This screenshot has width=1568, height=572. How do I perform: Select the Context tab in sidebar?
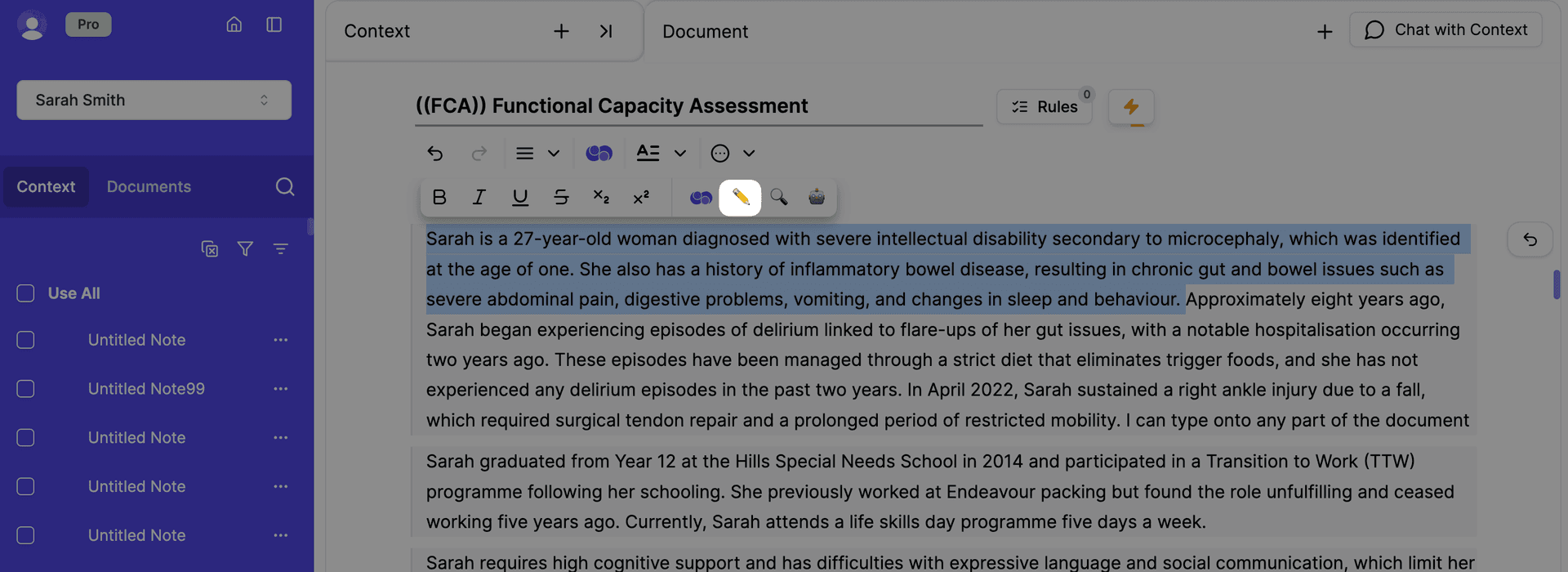pos(46,187)
